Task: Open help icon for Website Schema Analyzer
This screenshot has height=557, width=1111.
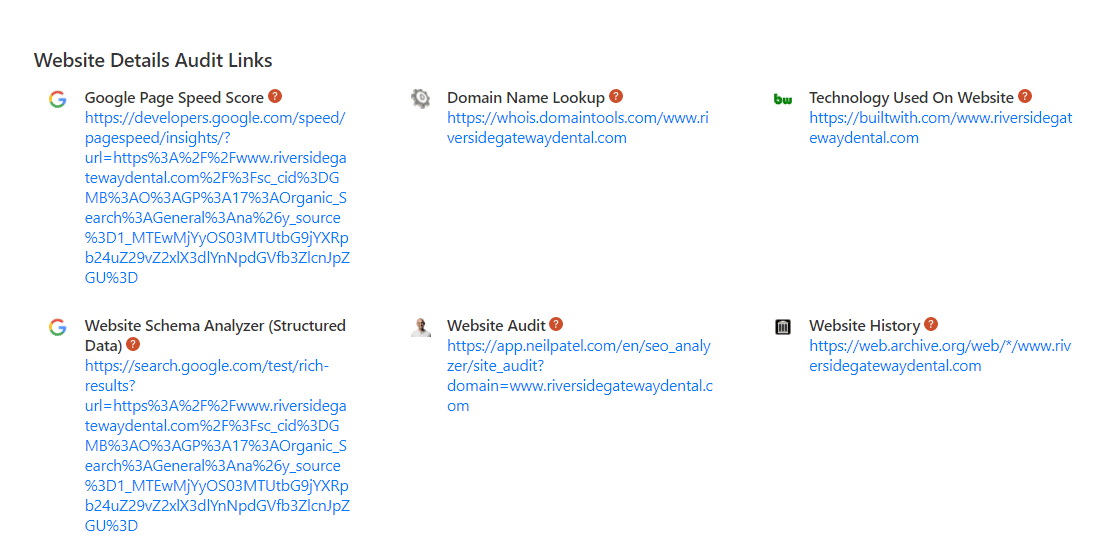Action: [133, 345]
